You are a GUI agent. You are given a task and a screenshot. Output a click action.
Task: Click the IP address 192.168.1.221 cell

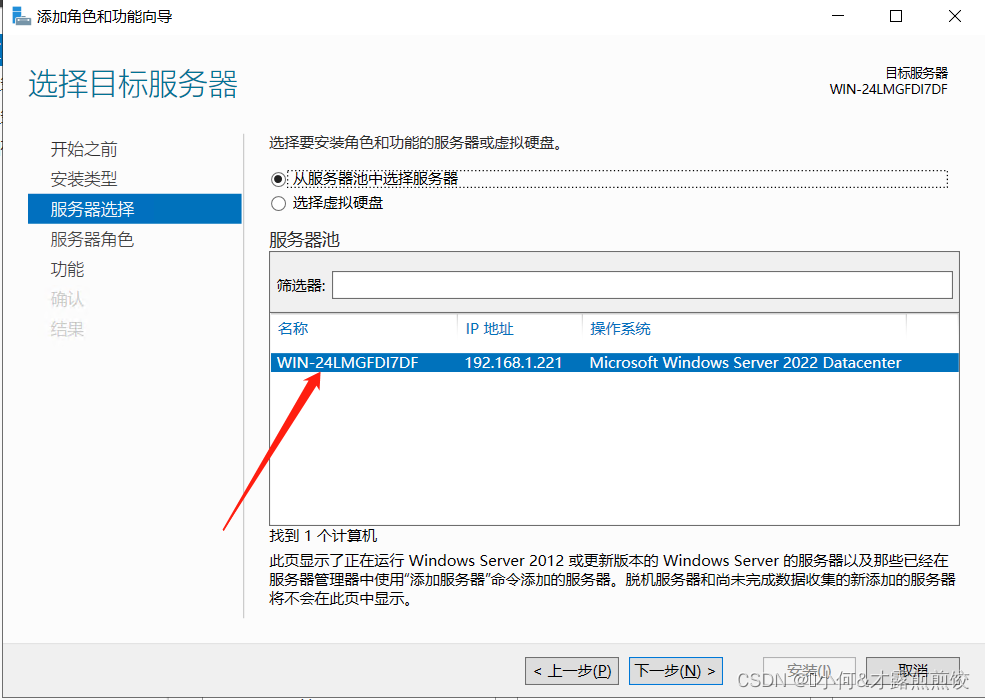point(513,363)
